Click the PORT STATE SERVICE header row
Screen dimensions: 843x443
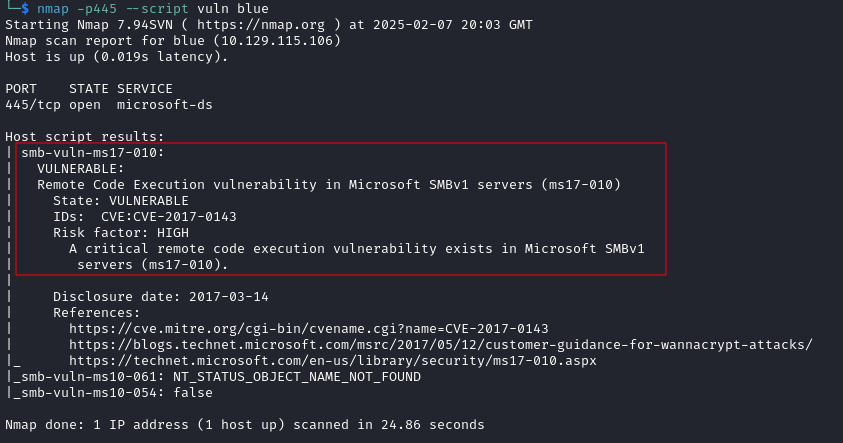tap(89, 89)
